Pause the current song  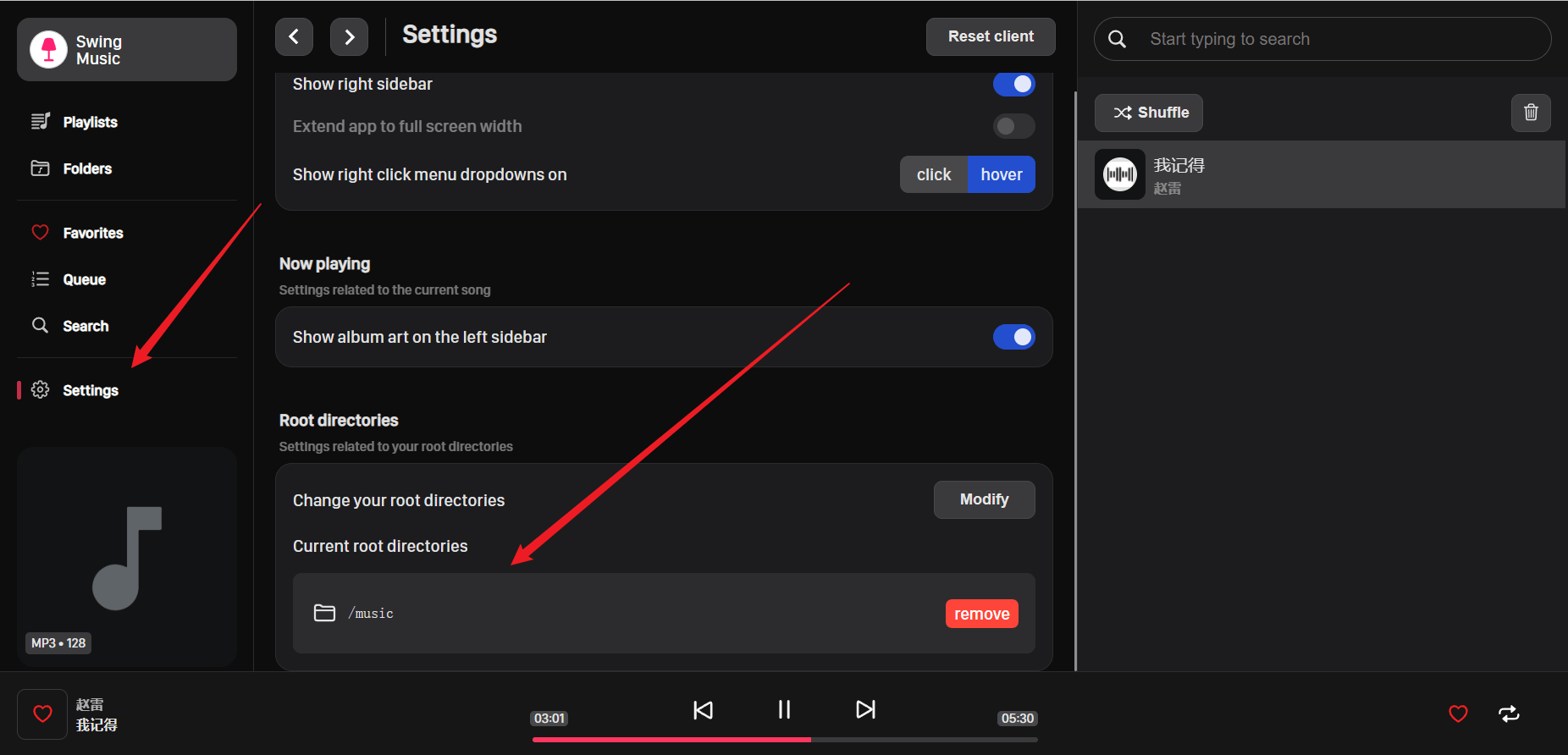coord(784,709)
